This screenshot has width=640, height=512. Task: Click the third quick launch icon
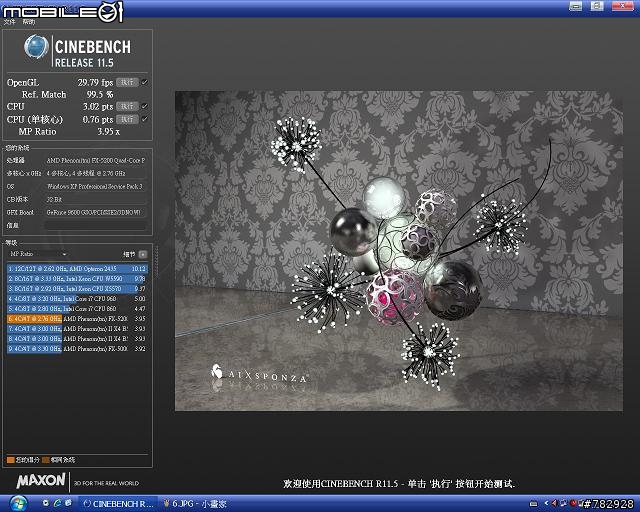(x=68, y=503)
